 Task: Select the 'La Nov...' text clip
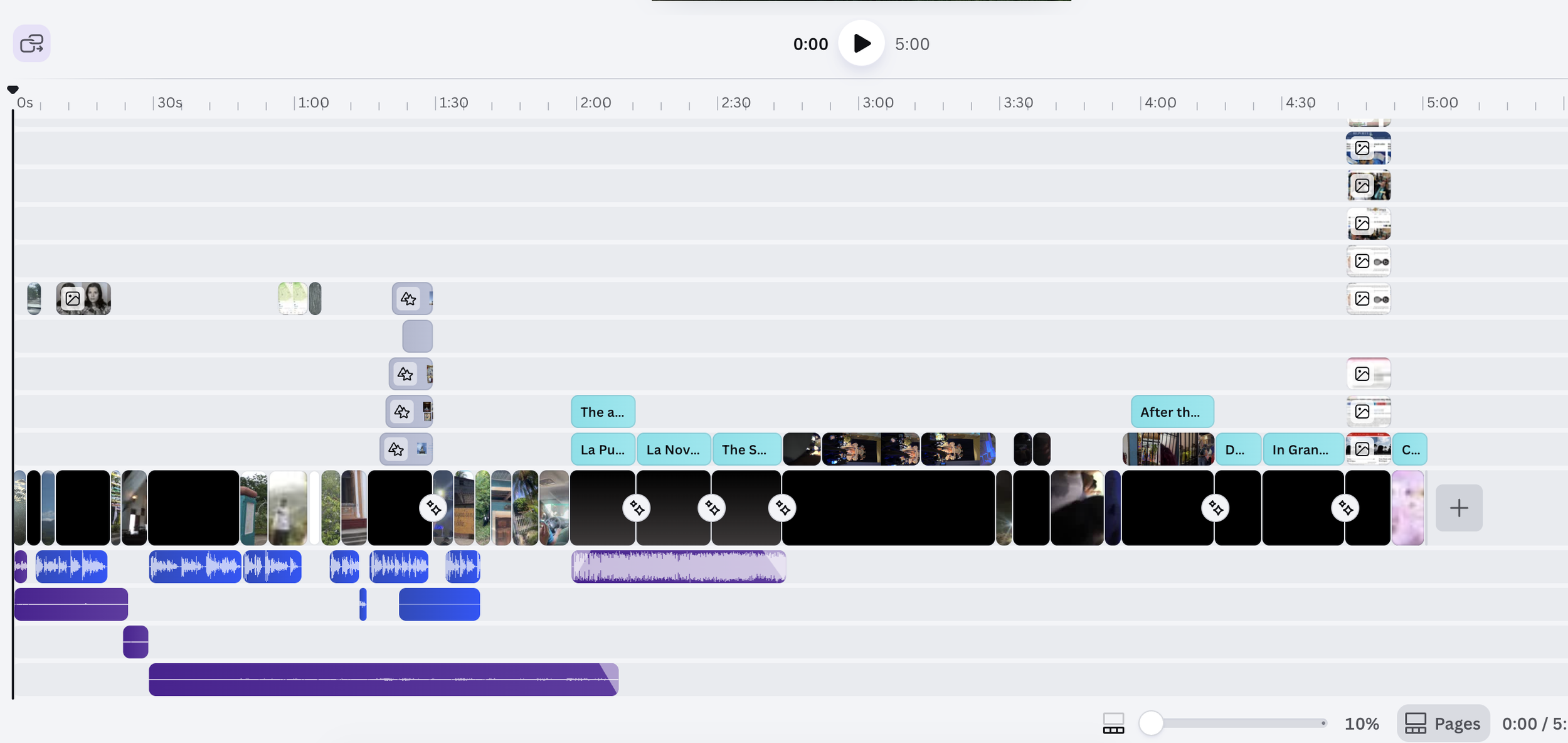pos(674,449)
